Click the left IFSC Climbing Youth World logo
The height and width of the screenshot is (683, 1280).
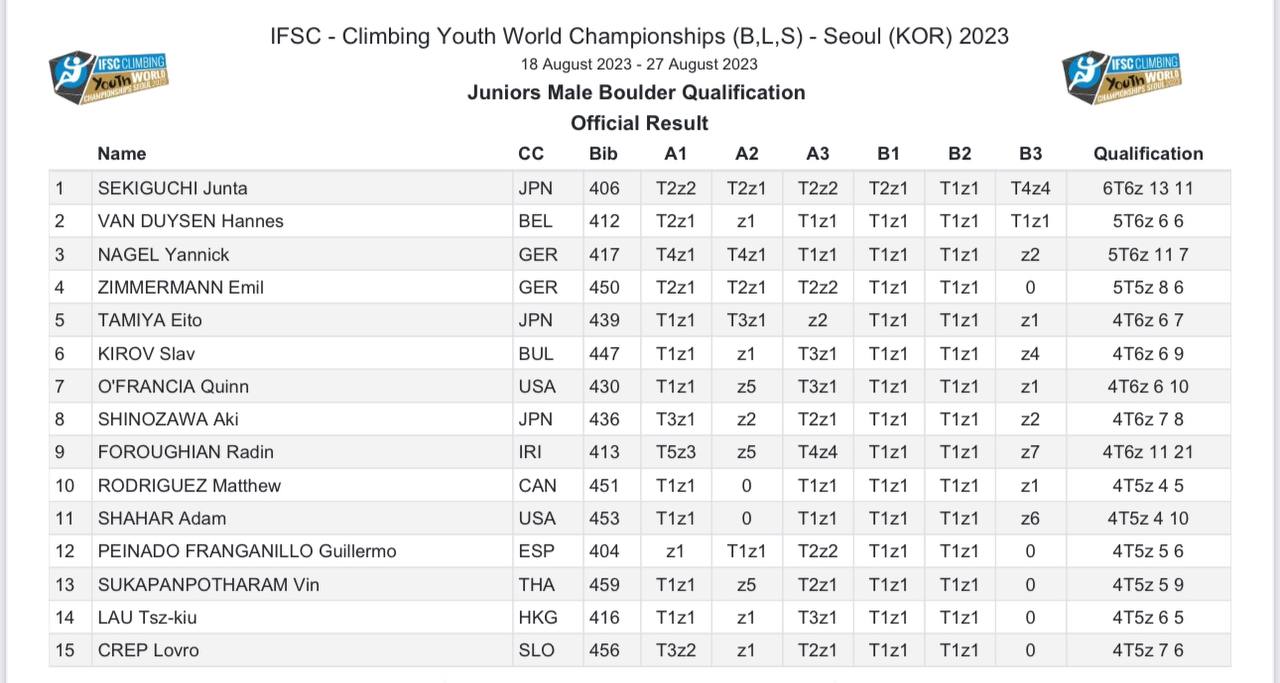(109, 79)
